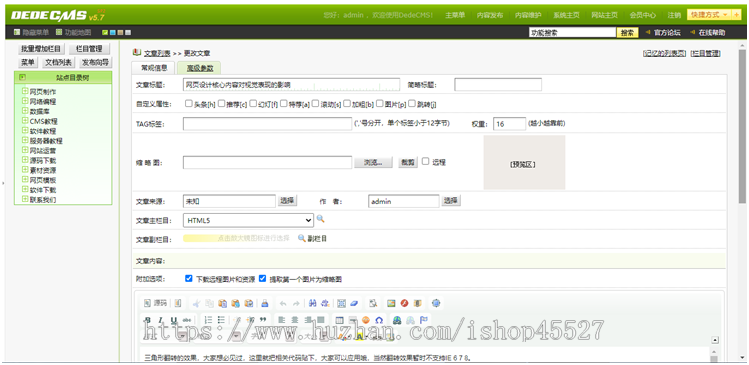749x365 pixels.
Task: Click the Insert Link globe icon
Action: 397,320
